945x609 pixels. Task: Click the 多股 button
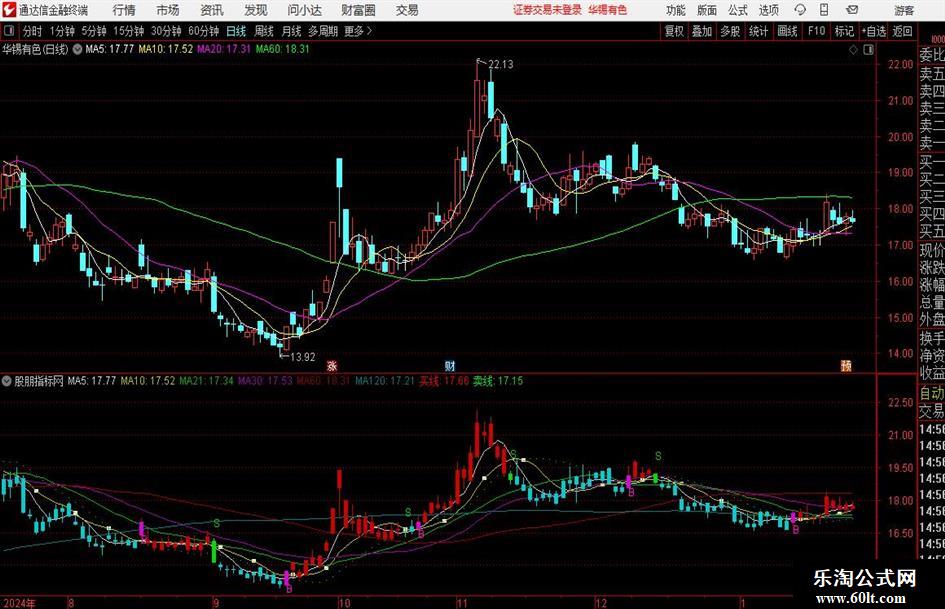[x=730, y=31]
